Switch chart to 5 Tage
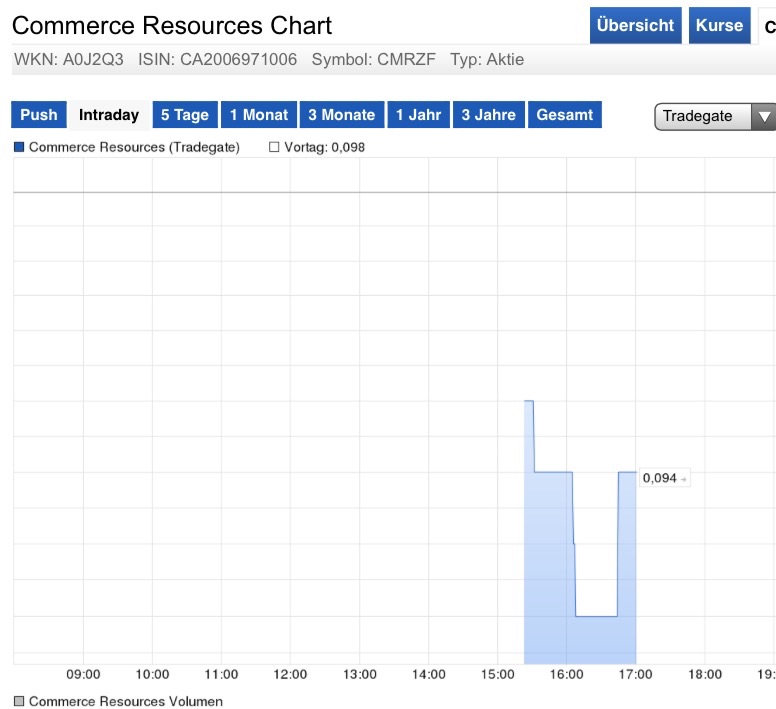This screenshot has height=709, width=776. tap(185, 115)
